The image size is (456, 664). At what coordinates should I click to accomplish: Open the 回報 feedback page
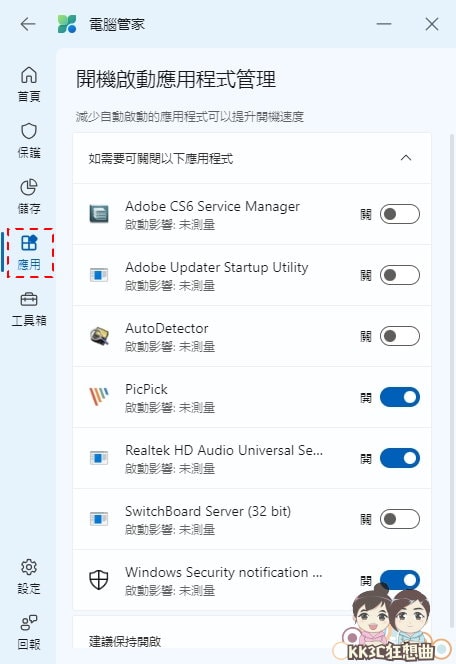(29, 632)
